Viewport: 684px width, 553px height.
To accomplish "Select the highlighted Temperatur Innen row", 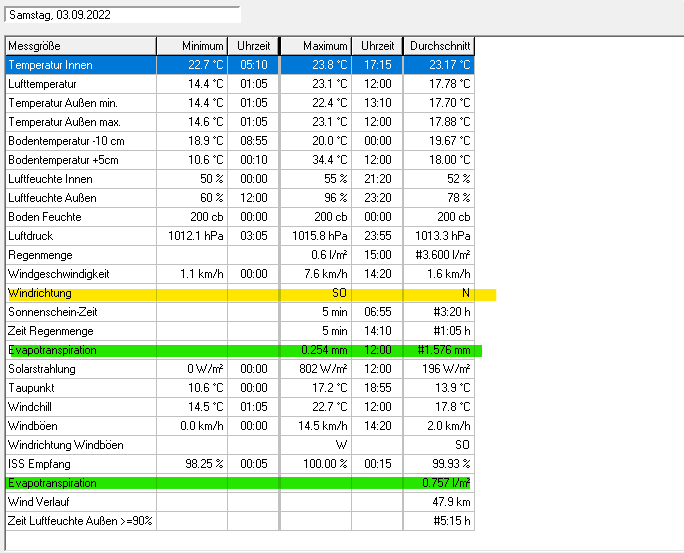I will pos(80,65).
